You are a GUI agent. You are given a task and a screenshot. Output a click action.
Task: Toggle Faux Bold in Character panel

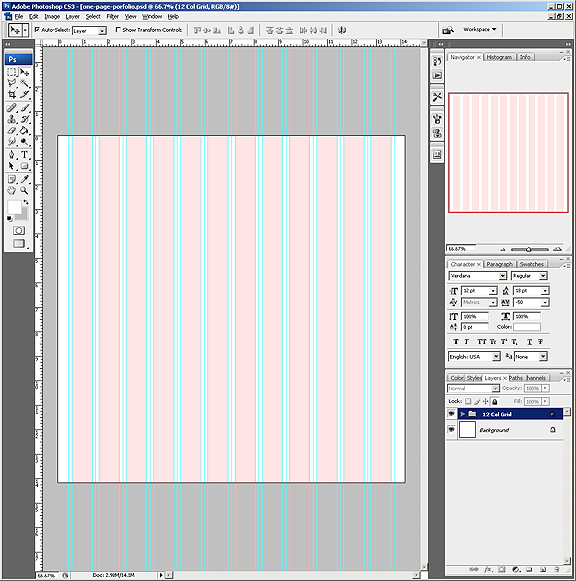pos(456,342)
